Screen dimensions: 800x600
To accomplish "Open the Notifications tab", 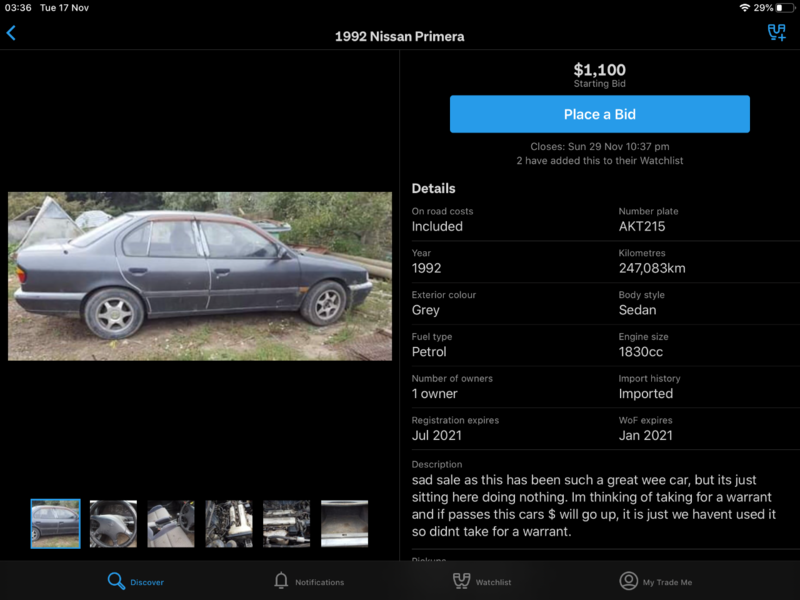I will [309, 581].
